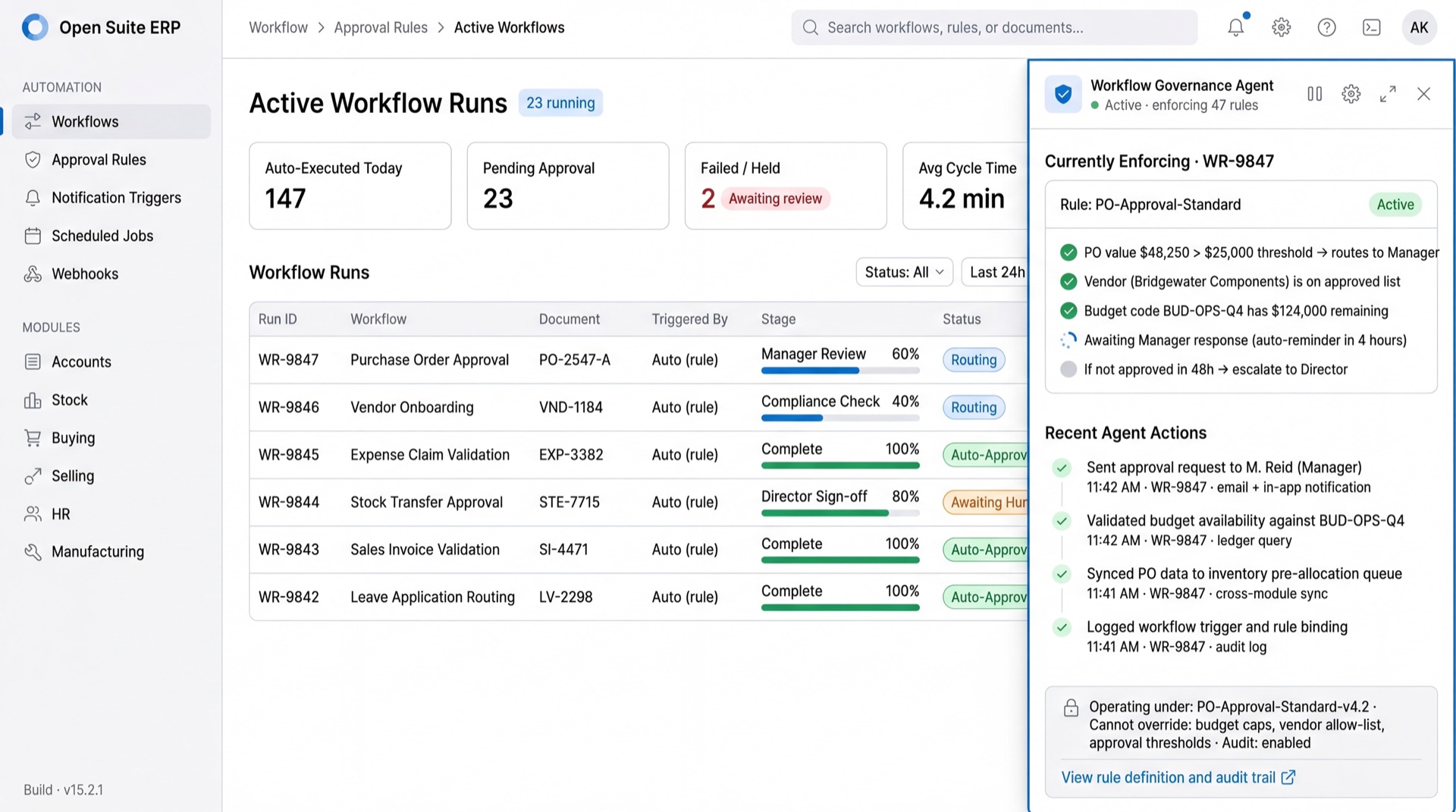Sort by the Run ID column header
Image resolution: width=1456 pixels, height=812 pixels.
click(x=278, y=319)
